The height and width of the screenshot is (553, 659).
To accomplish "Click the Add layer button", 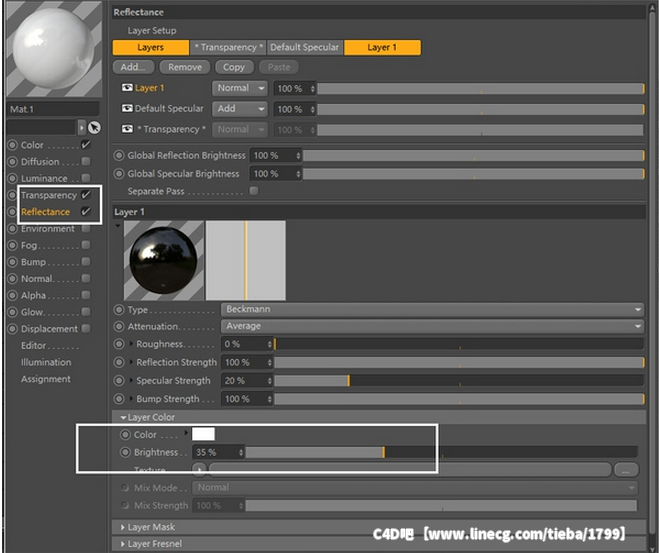I will click(133, 67).
